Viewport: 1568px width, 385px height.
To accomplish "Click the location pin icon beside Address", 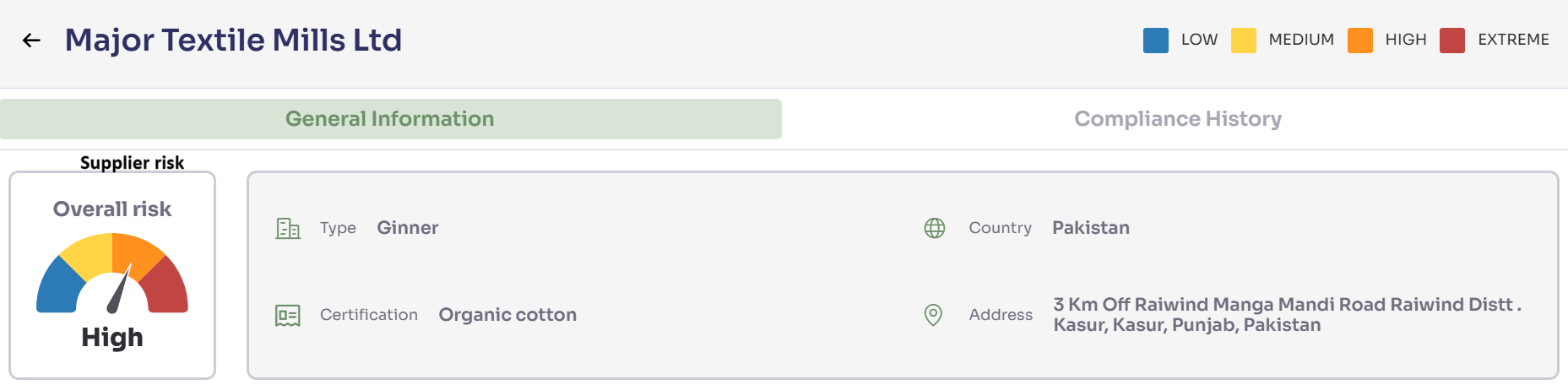I will click(933, 315).
